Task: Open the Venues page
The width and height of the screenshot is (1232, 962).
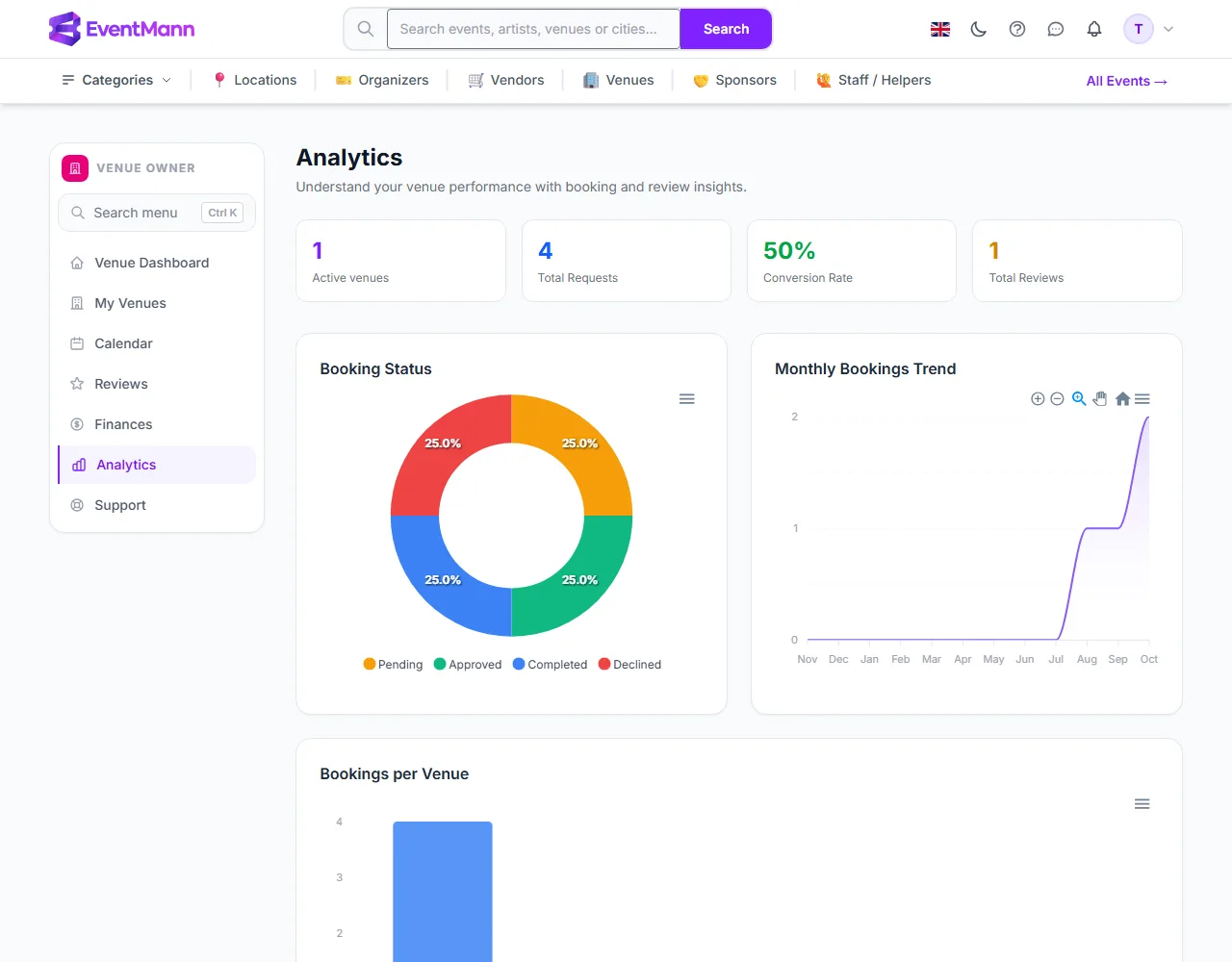Action: 619,80
